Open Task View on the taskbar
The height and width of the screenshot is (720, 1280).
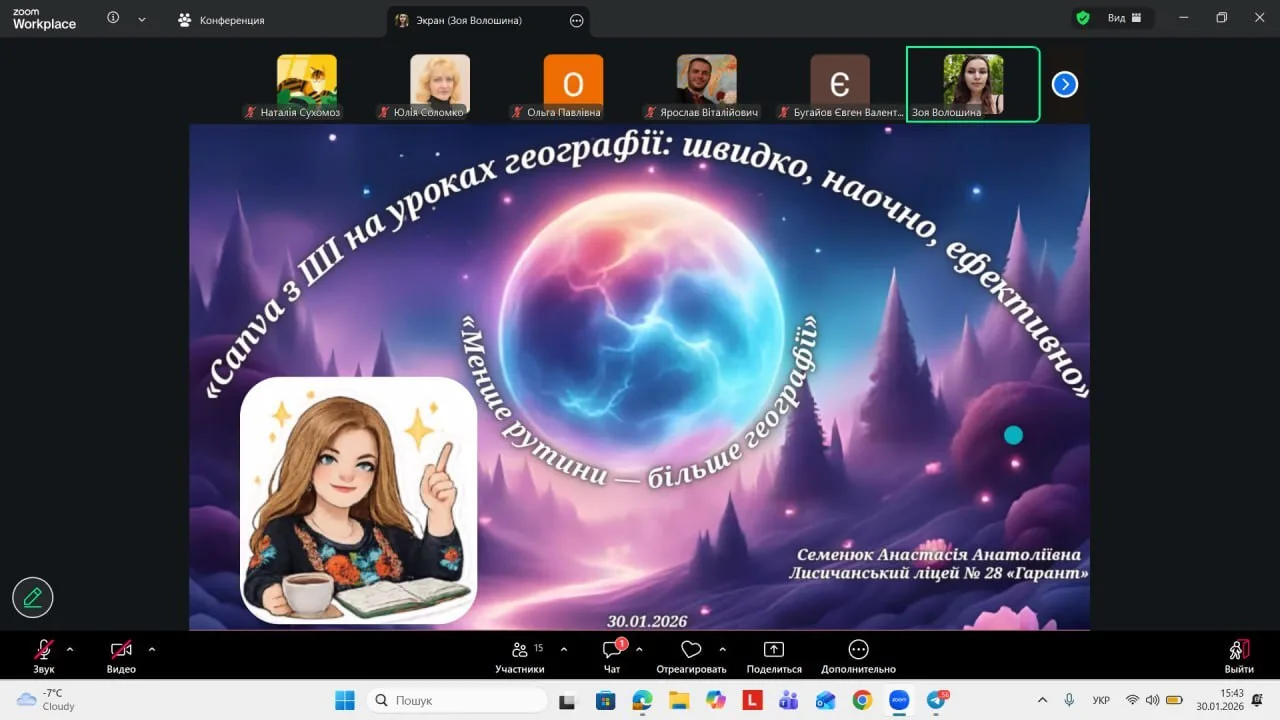[568, 700]
